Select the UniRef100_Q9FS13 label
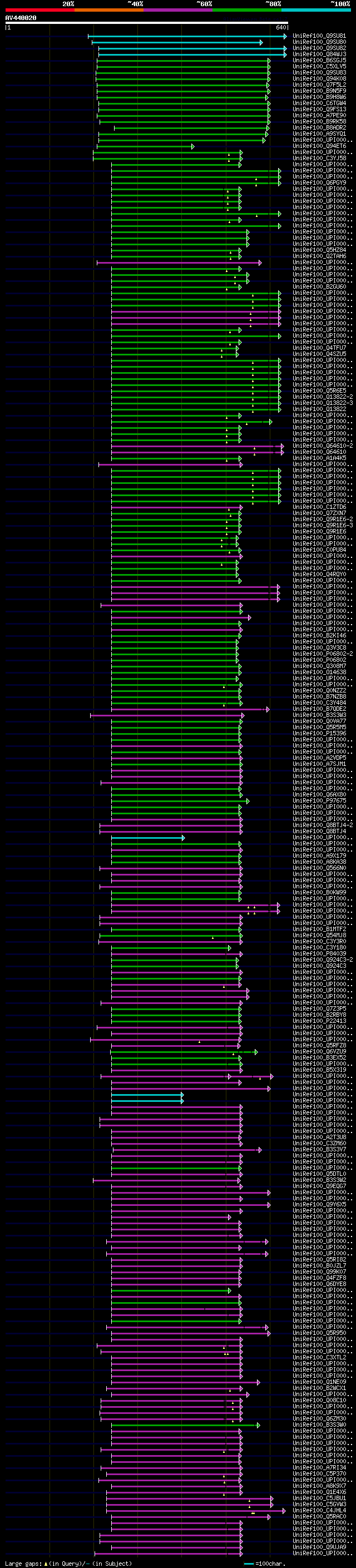Image resolution: width=356 pixels, height=1568 pixels. point(319,109)
